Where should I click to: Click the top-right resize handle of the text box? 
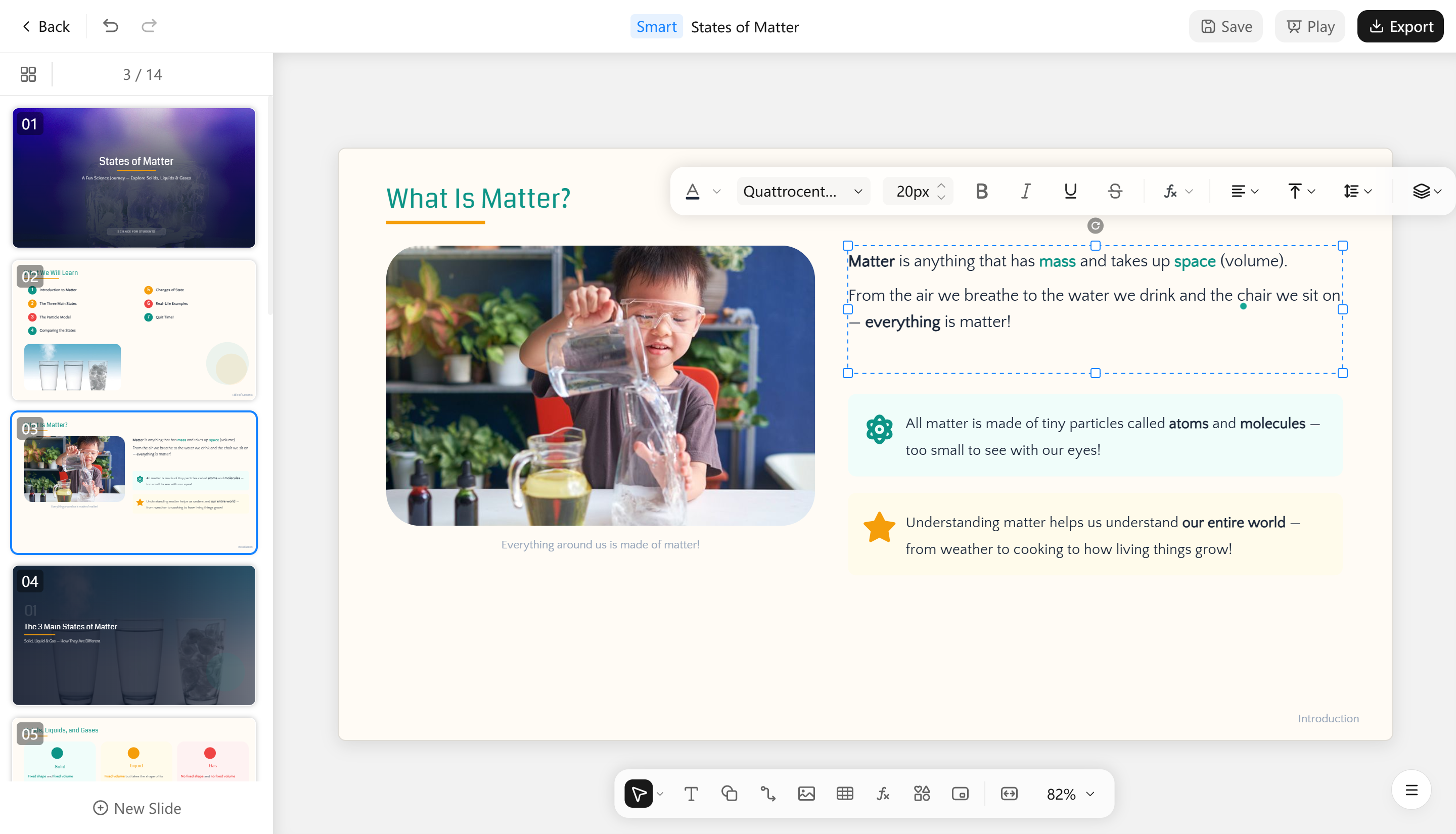[1342, 246]
